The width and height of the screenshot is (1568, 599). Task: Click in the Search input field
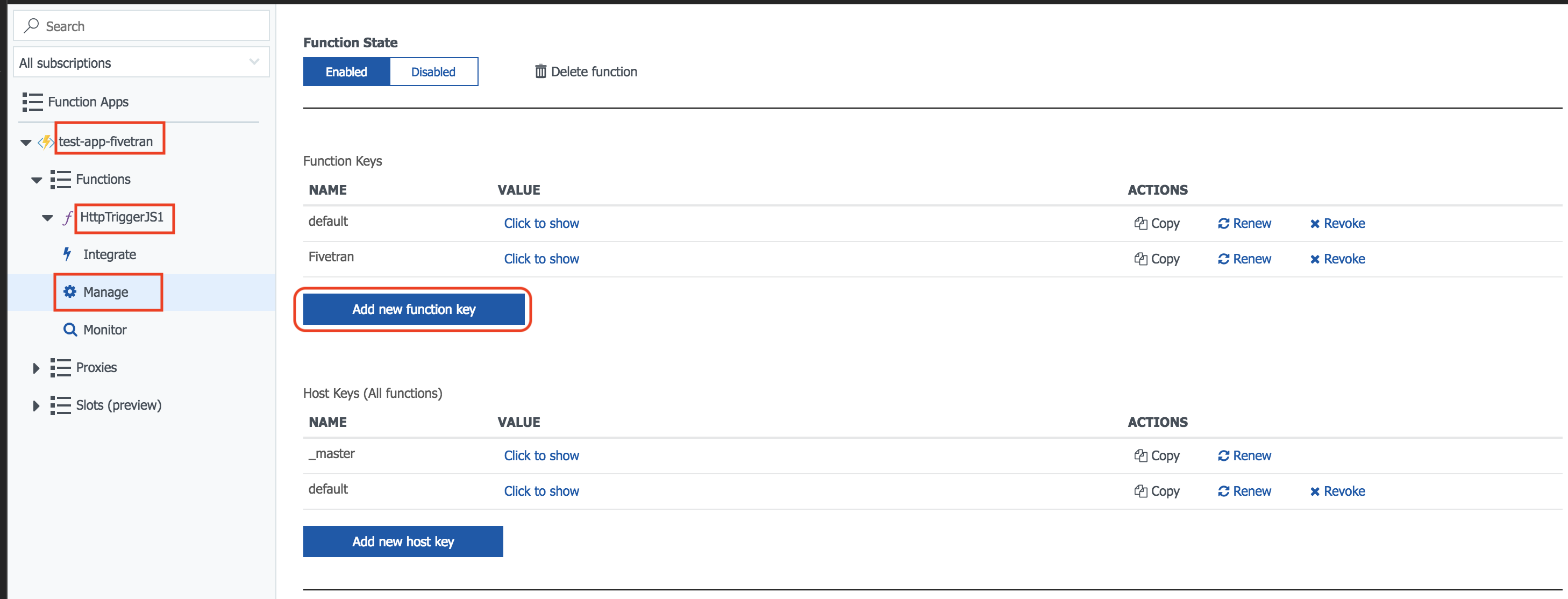pos(141,26)
